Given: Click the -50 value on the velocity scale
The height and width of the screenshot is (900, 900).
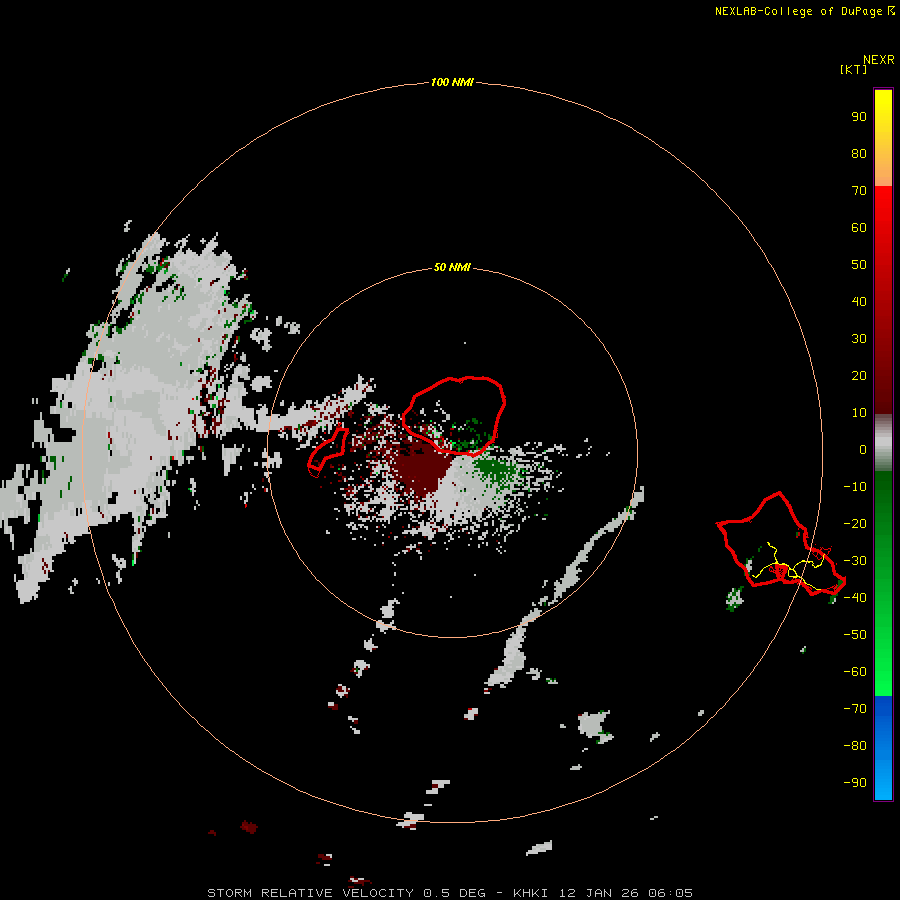Looking at the screenshot, I should click(855, 635).
